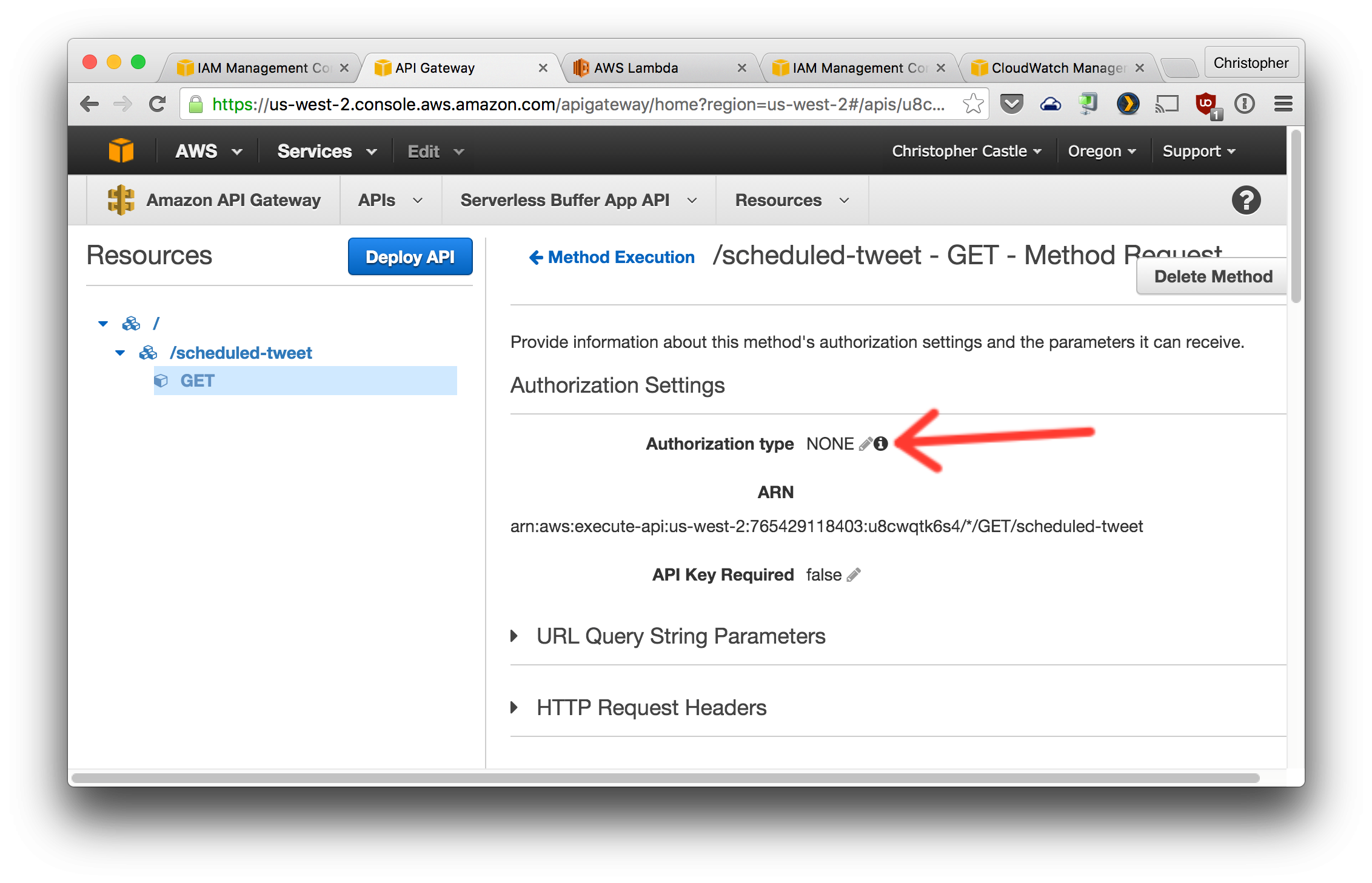This screenshot has height=883, width=1372.
Task: Click the pencil icon beside Authorization type NONE
Action: [x=865, y=444]
